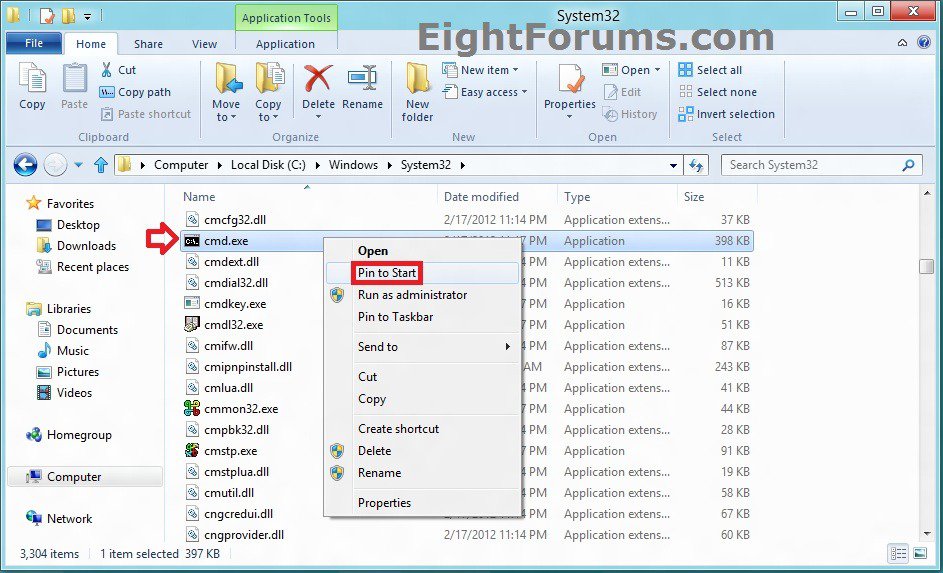Click History in the Open group
This screenshot has height=573, width=943.
630,114
